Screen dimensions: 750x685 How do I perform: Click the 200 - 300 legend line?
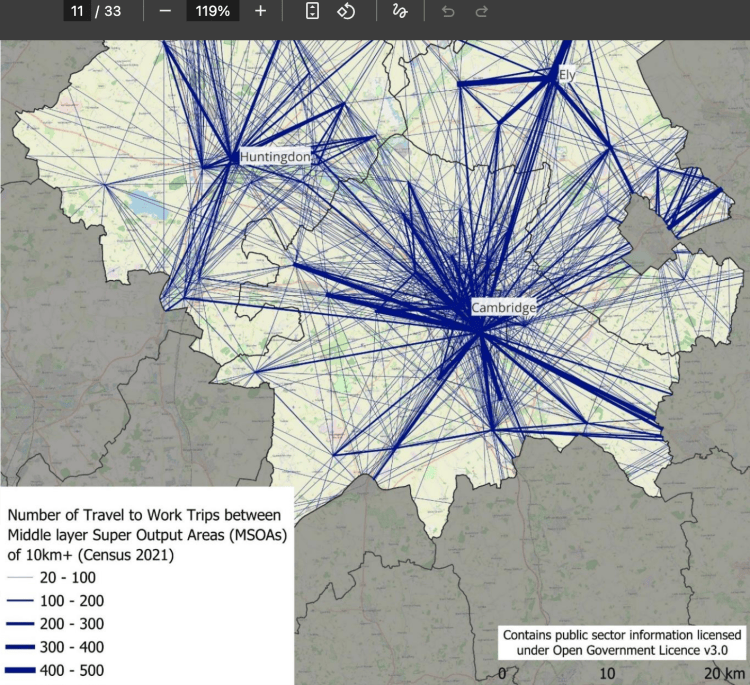click(x=20, y=624)
